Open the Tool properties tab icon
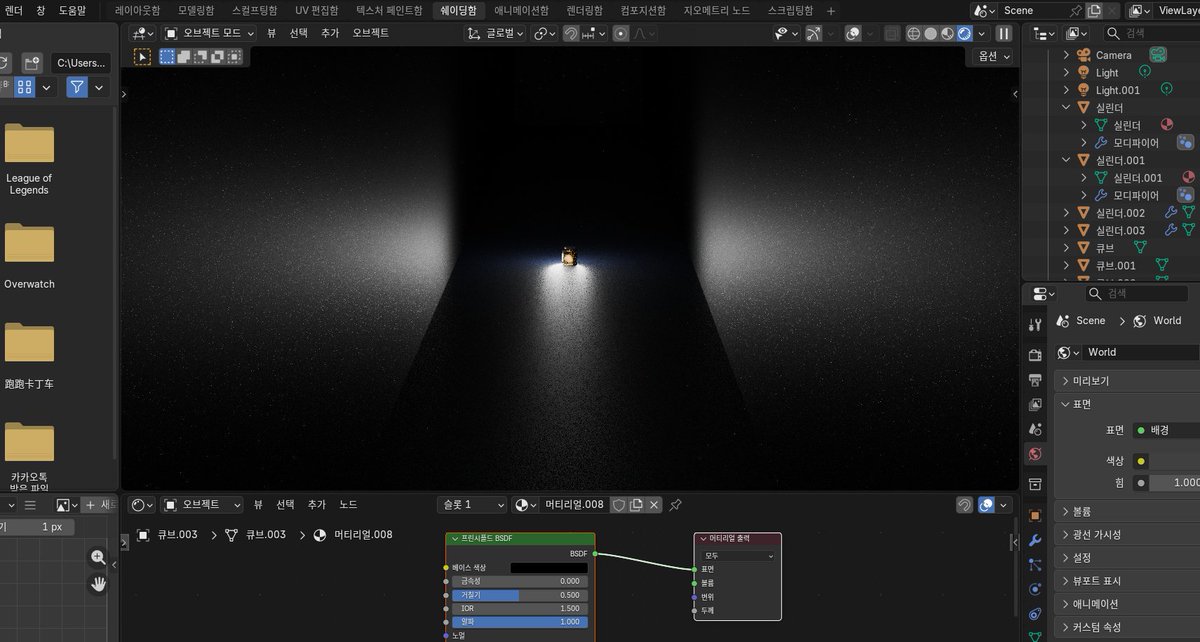 pos(1035,324)
